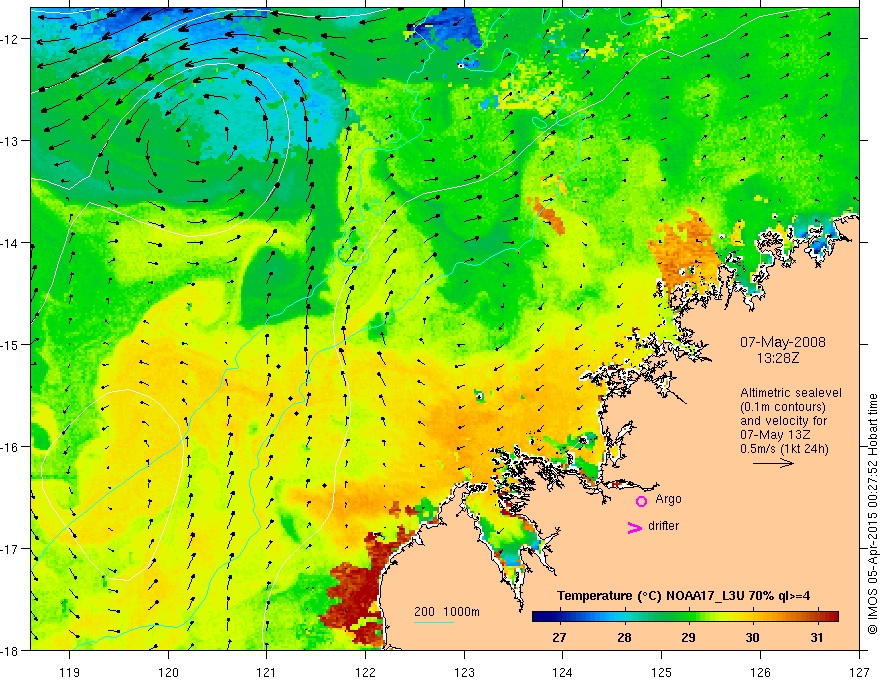
Task: Click the magenta drifter arrow legend symbol
Action: coord(634,527)
